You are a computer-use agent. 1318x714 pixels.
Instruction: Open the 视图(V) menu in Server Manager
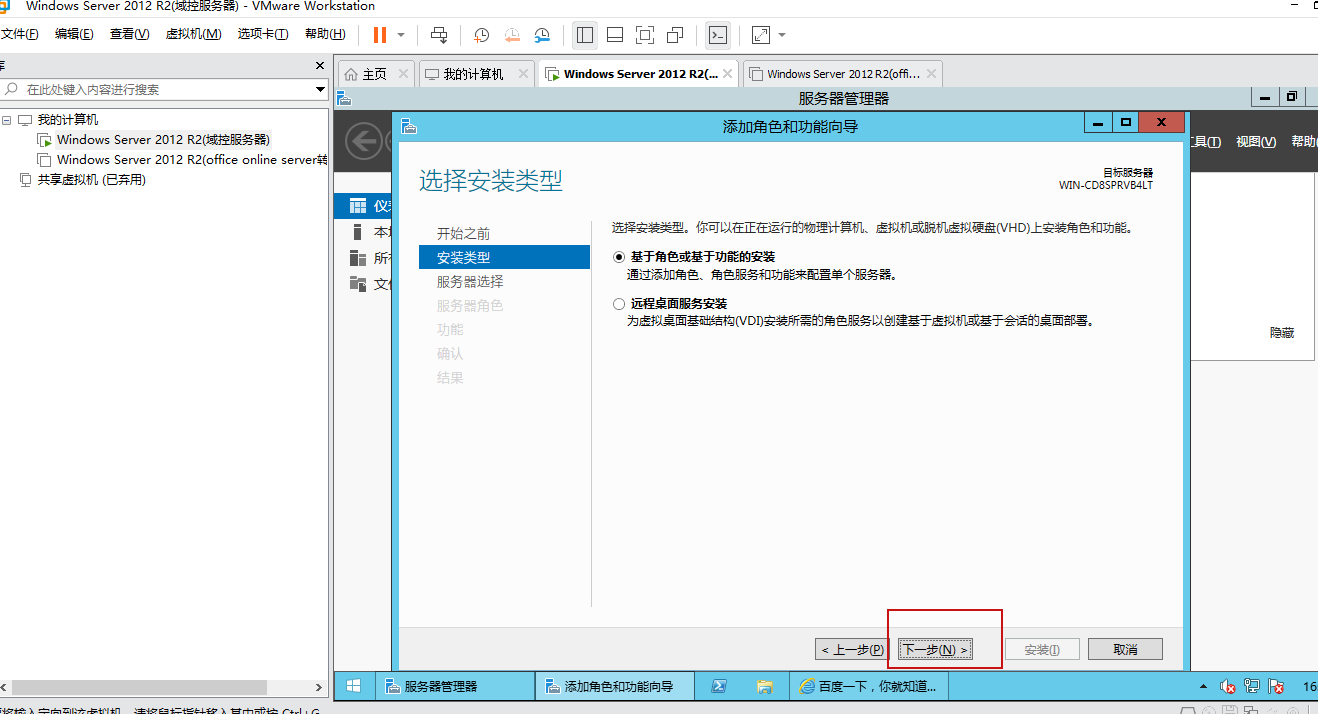(x=1256, y=142)
